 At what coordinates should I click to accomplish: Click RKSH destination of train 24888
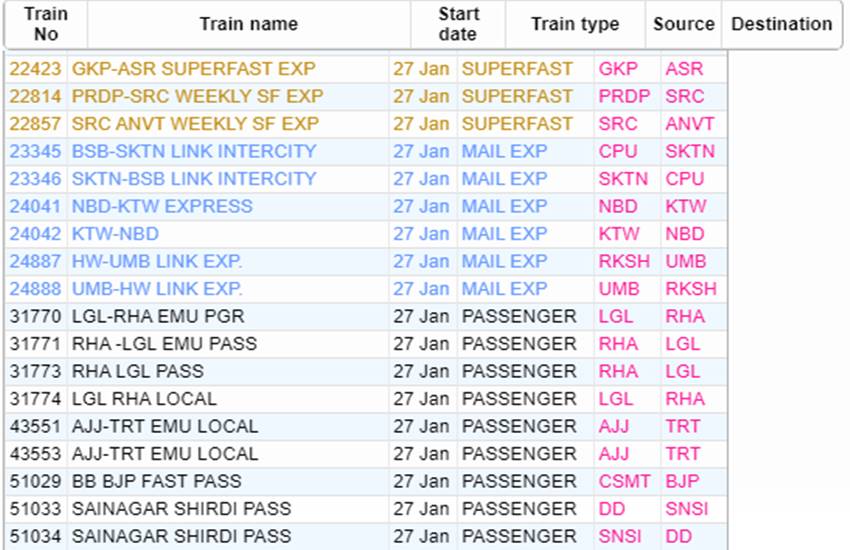[691, 289]
